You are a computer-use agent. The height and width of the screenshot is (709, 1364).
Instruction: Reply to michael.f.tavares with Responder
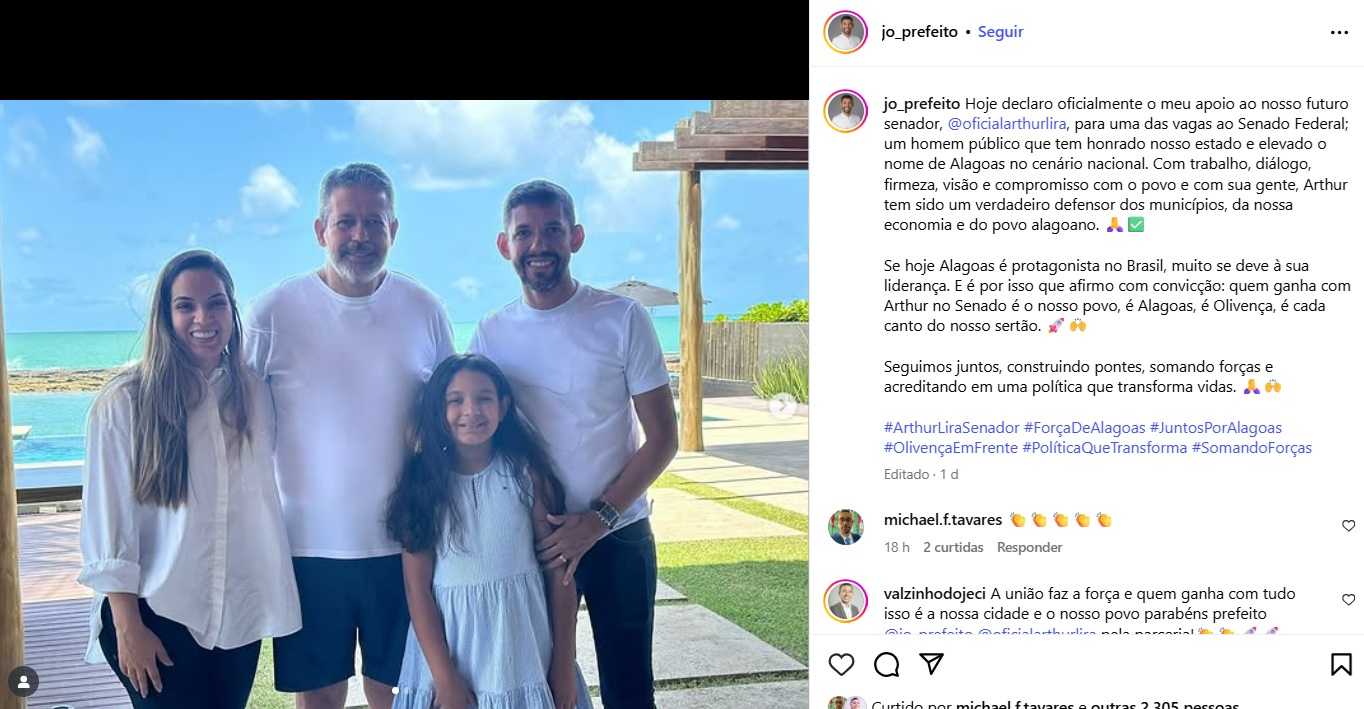(1029, 547)
